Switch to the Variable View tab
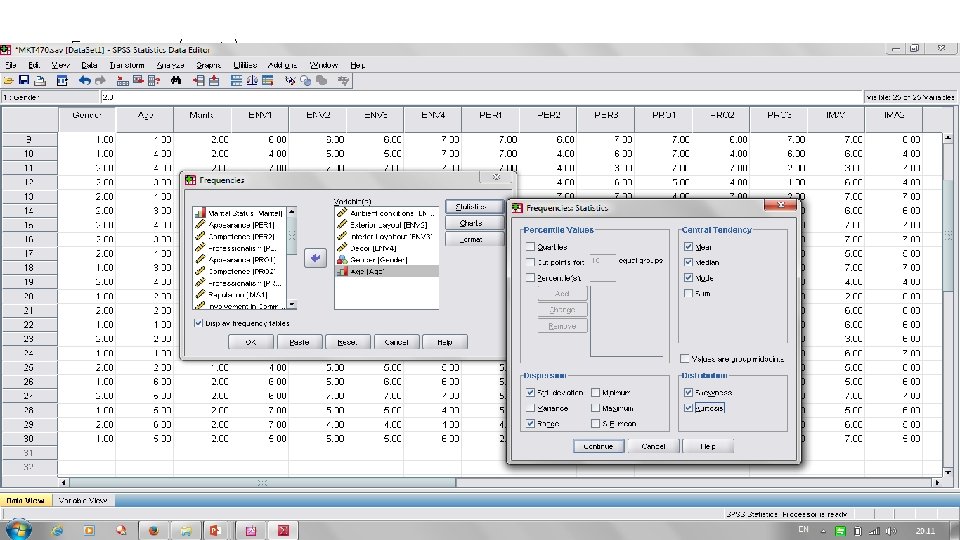This screenshot has width=960, height=540. pos(85,500)
